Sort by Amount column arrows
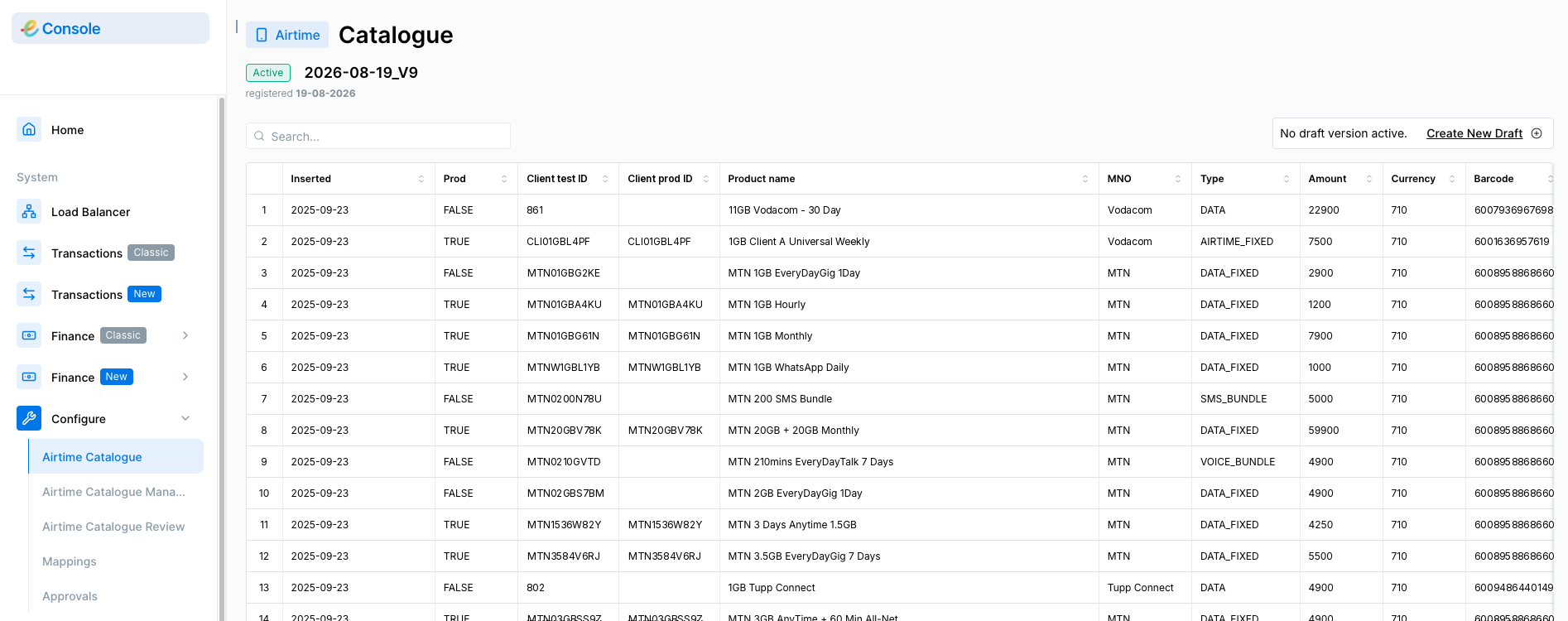 click(1369, 179)
